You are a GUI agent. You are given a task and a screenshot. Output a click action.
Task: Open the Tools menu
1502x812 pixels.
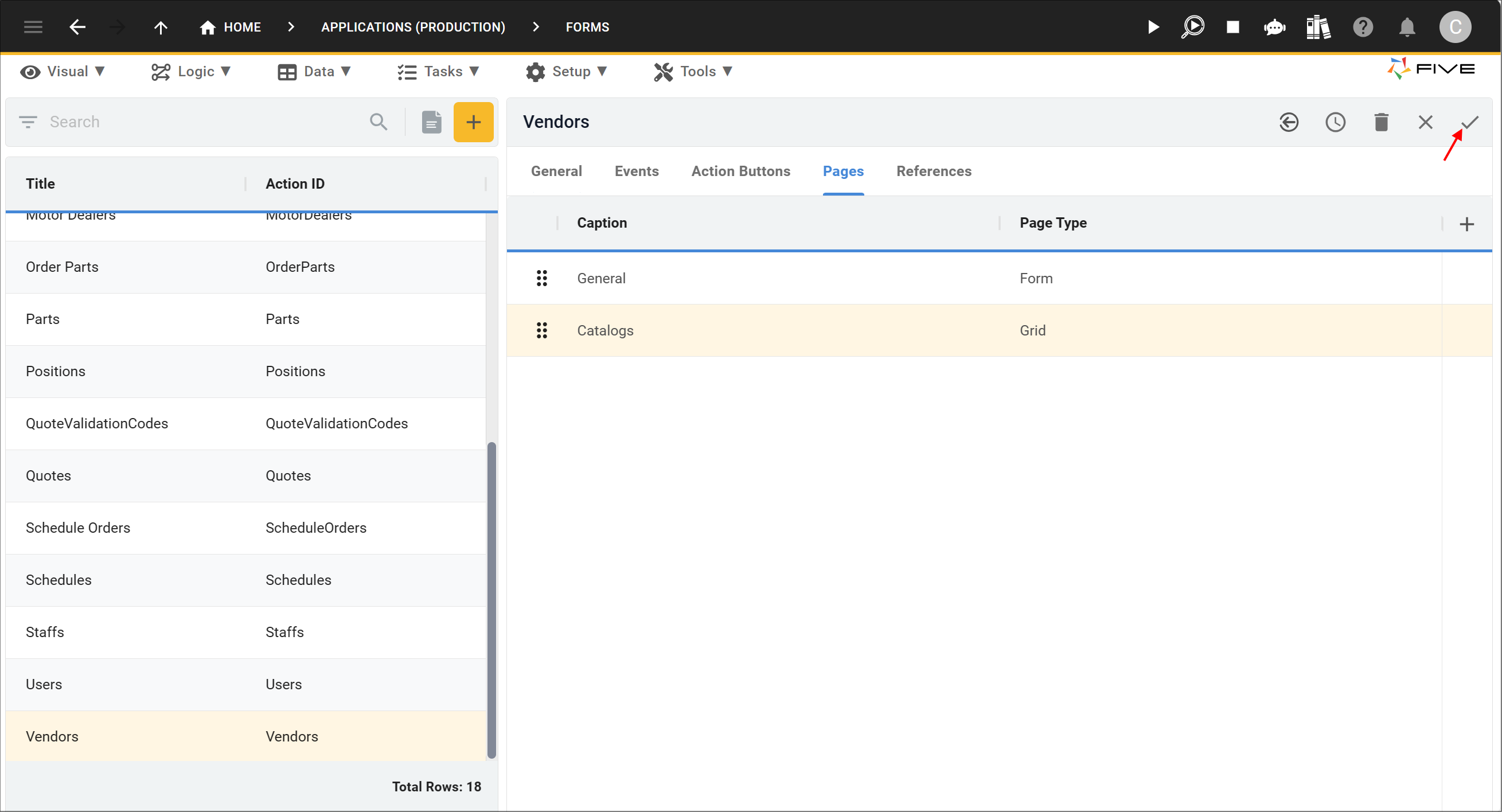click(692, 71)
